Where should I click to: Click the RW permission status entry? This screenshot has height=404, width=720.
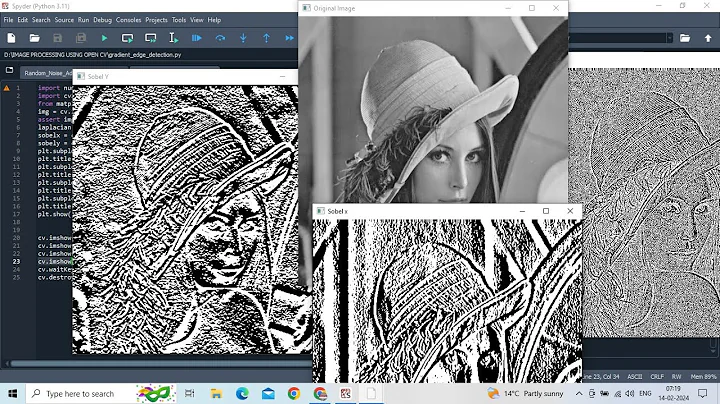click(x=676, y=376)
